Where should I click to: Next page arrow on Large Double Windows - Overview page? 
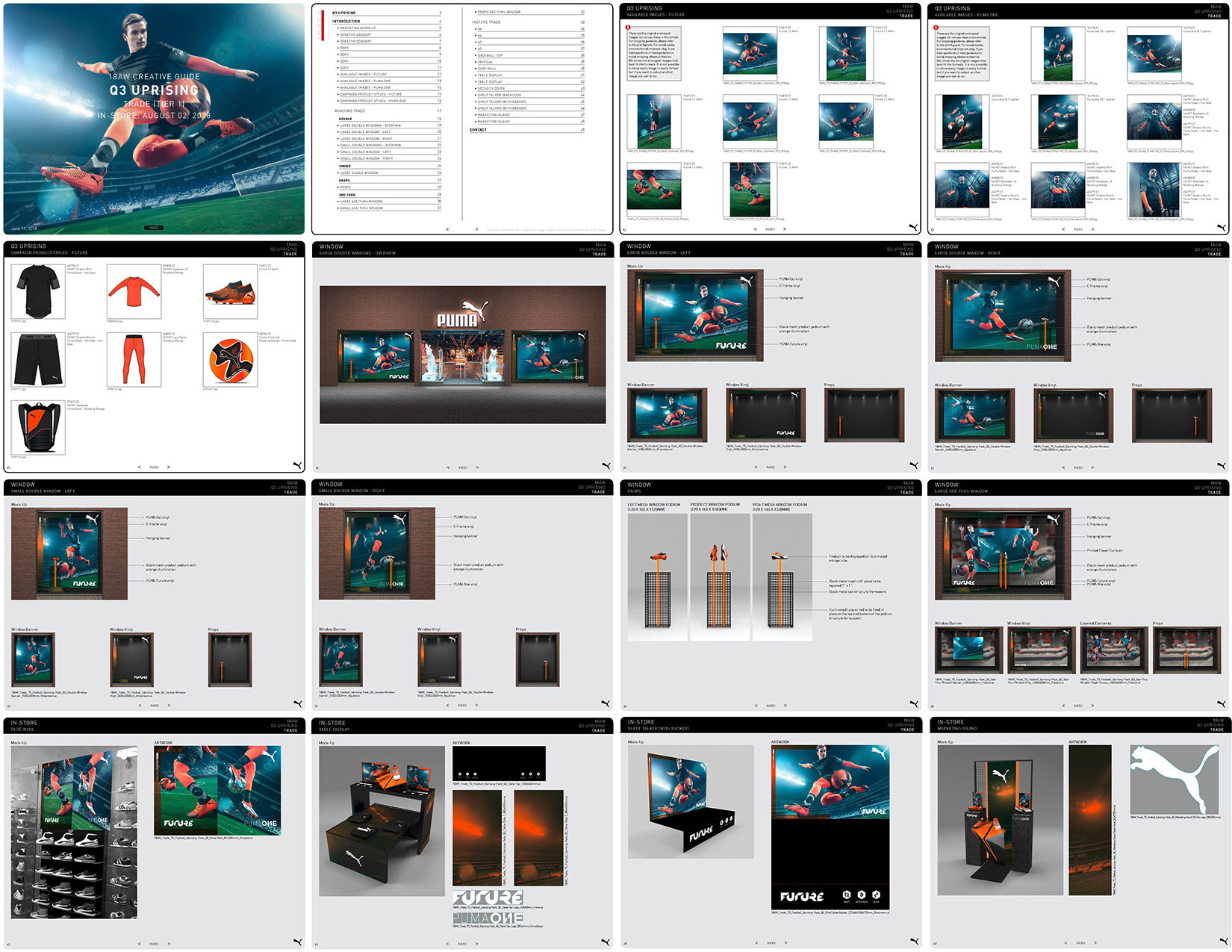click(x=477, y=467)
